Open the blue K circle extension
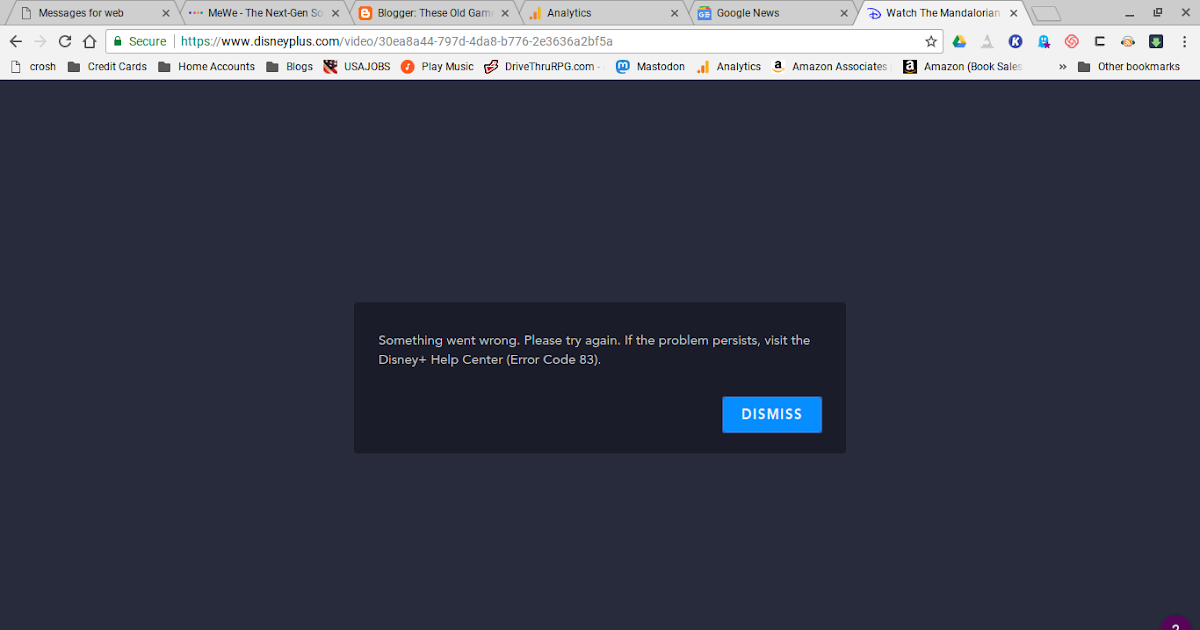 click(1015, 42)
